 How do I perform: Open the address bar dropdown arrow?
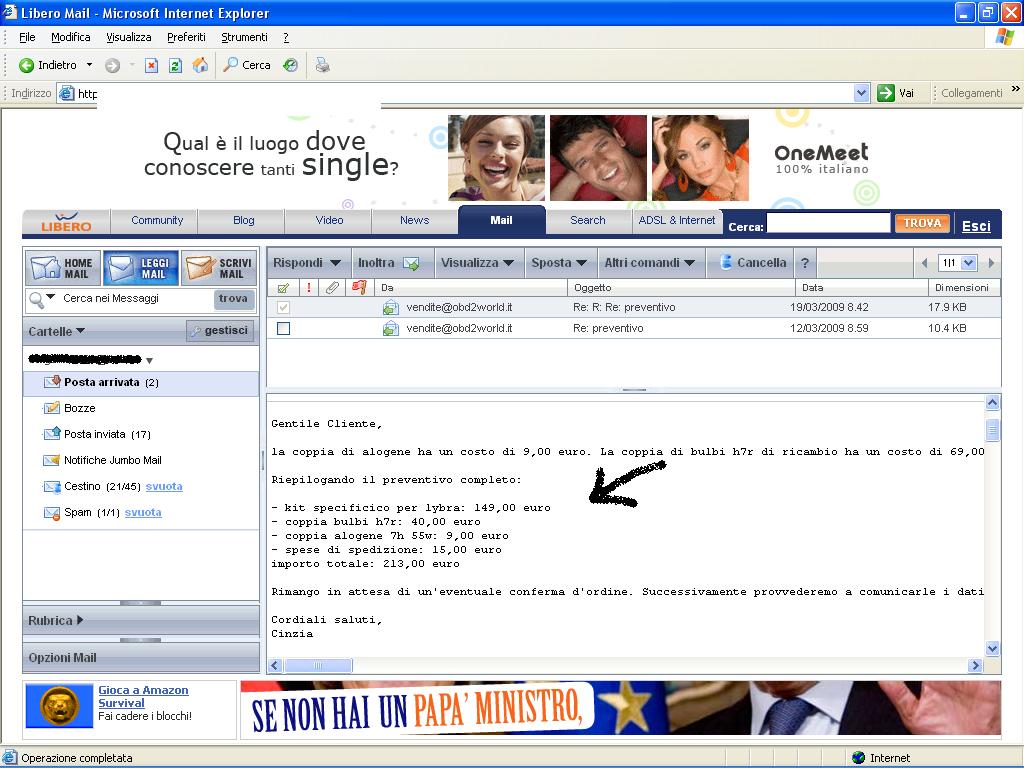[861, 93]
